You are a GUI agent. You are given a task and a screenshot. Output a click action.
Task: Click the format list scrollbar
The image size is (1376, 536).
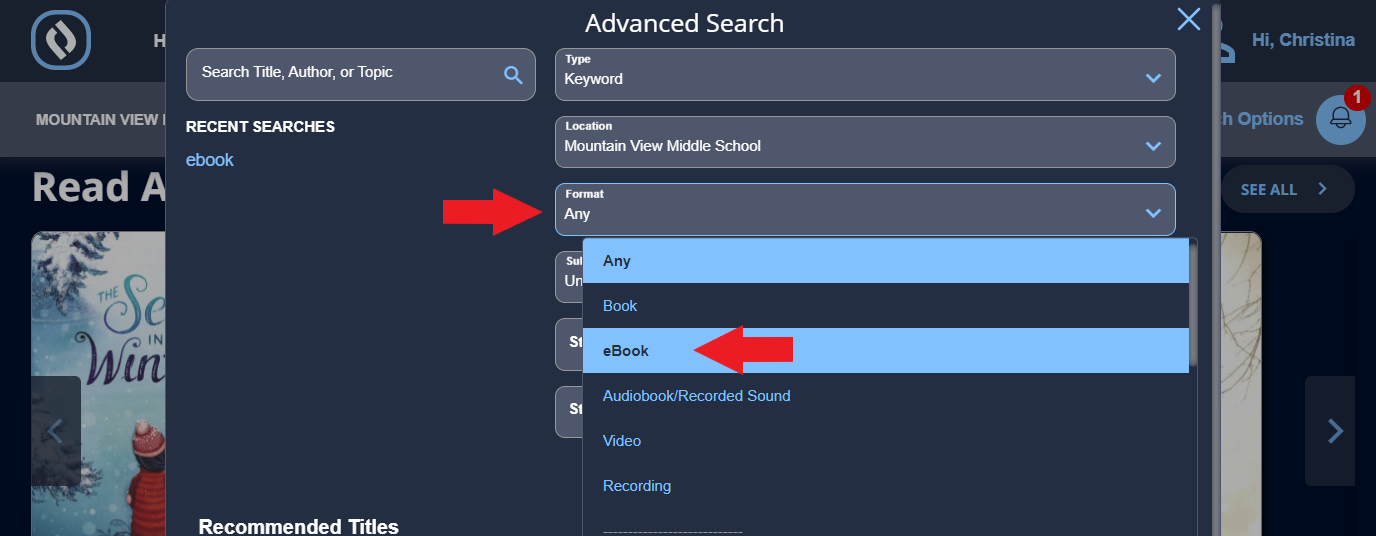pos(1193,302)
